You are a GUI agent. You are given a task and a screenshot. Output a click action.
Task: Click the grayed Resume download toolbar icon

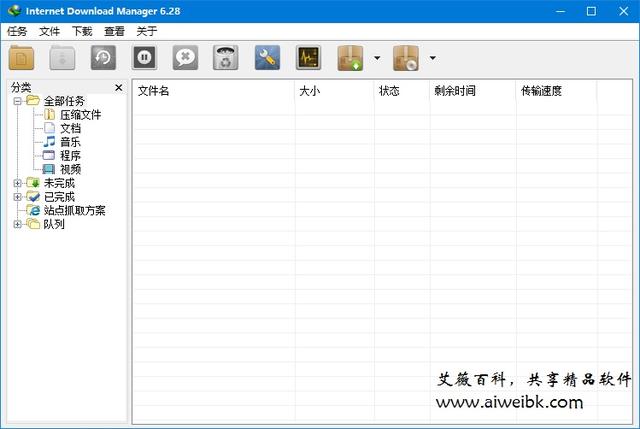pos(62,58)
